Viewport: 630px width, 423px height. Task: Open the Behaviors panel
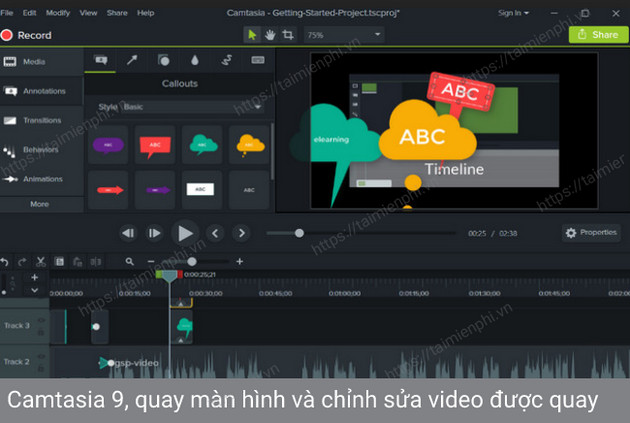point(41,150)
